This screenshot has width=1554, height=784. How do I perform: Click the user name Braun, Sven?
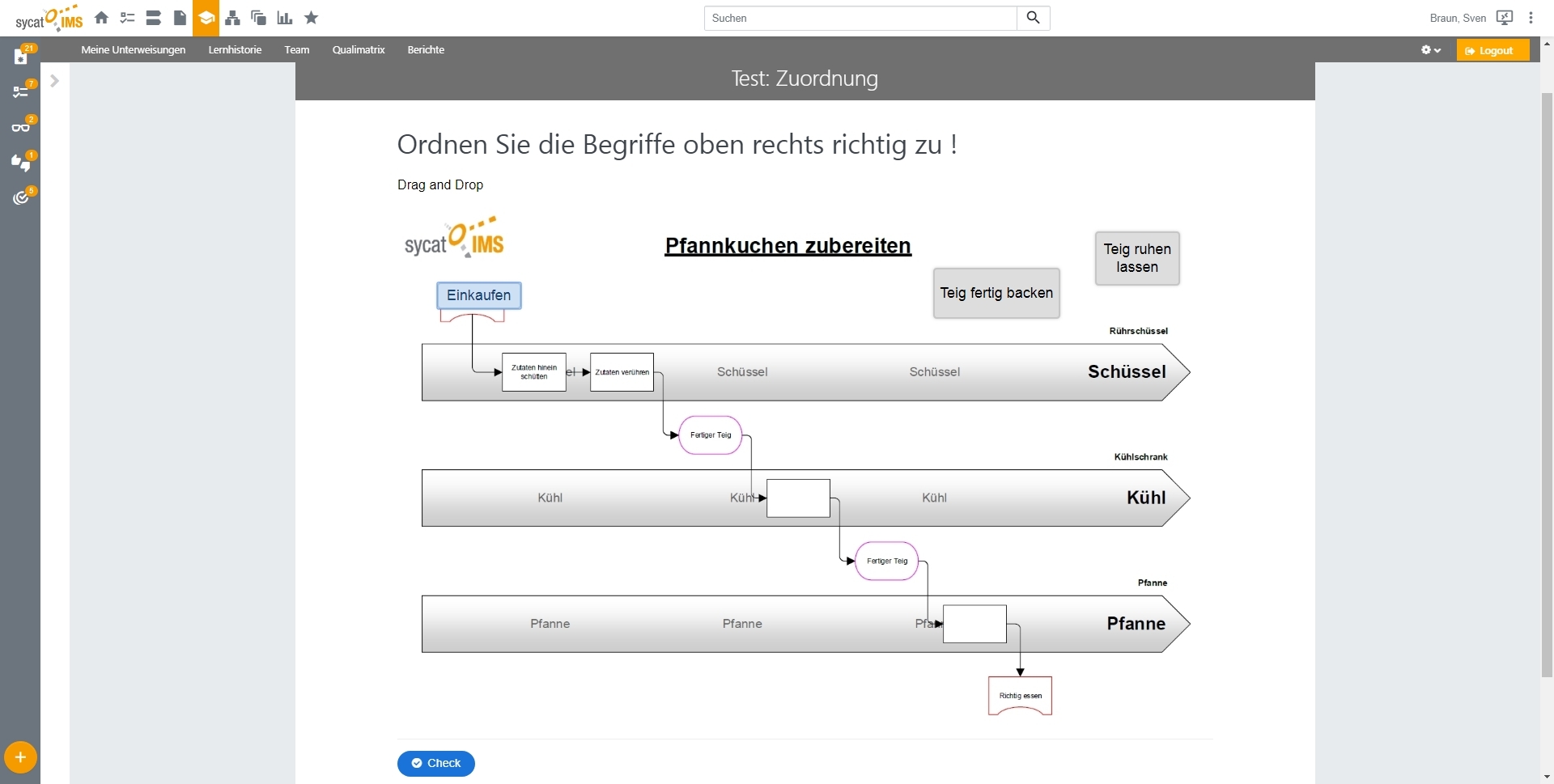click(1458, 18)
